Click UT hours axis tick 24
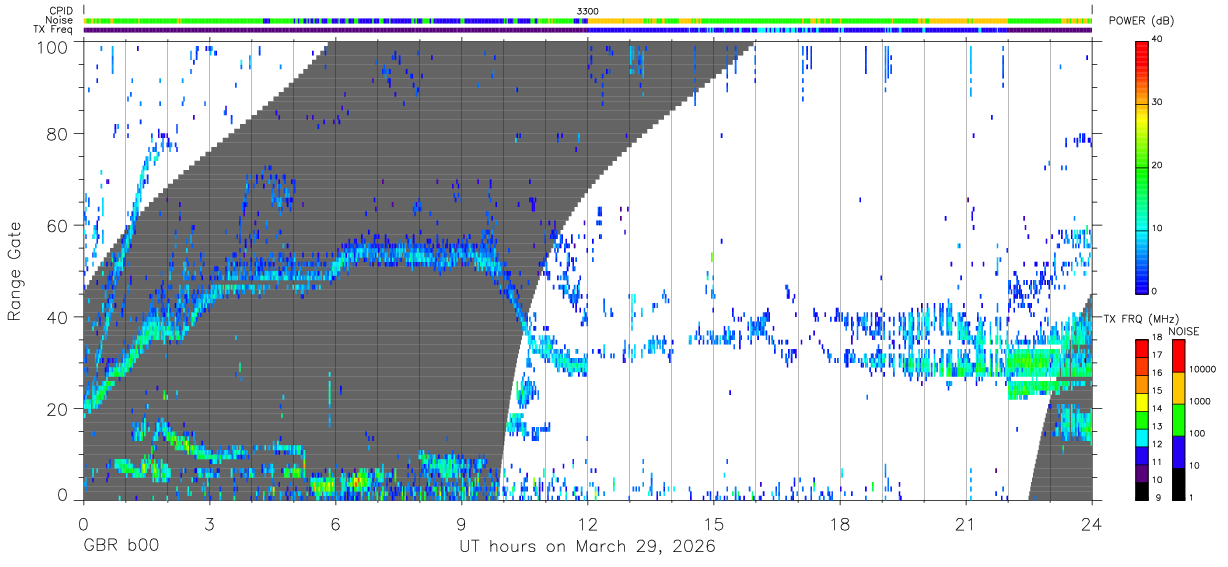The width and height of the screenshot is (1228, 567). coord(1091,523)
